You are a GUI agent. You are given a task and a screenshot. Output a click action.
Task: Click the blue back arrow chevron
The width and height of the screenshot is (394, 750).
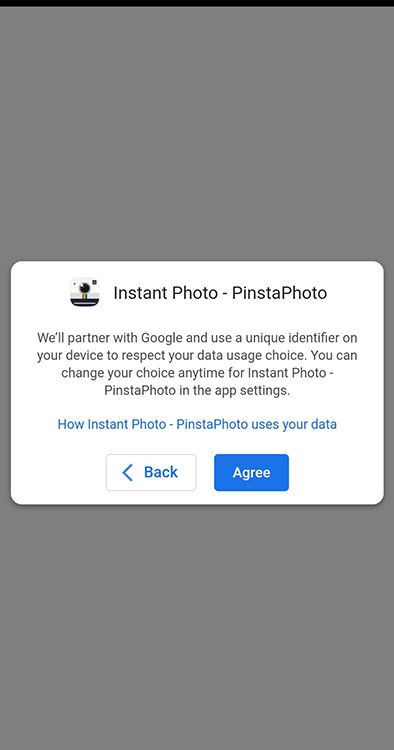(127, 472)
